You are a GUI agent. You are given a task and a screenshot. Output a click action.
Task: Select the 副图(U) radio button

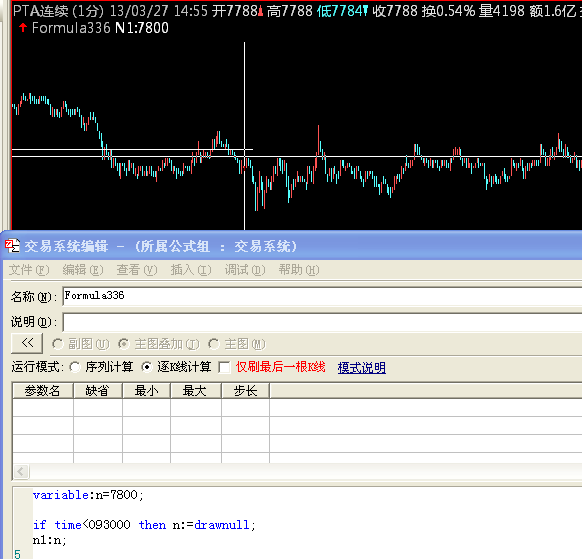click(x=58, y=344)
